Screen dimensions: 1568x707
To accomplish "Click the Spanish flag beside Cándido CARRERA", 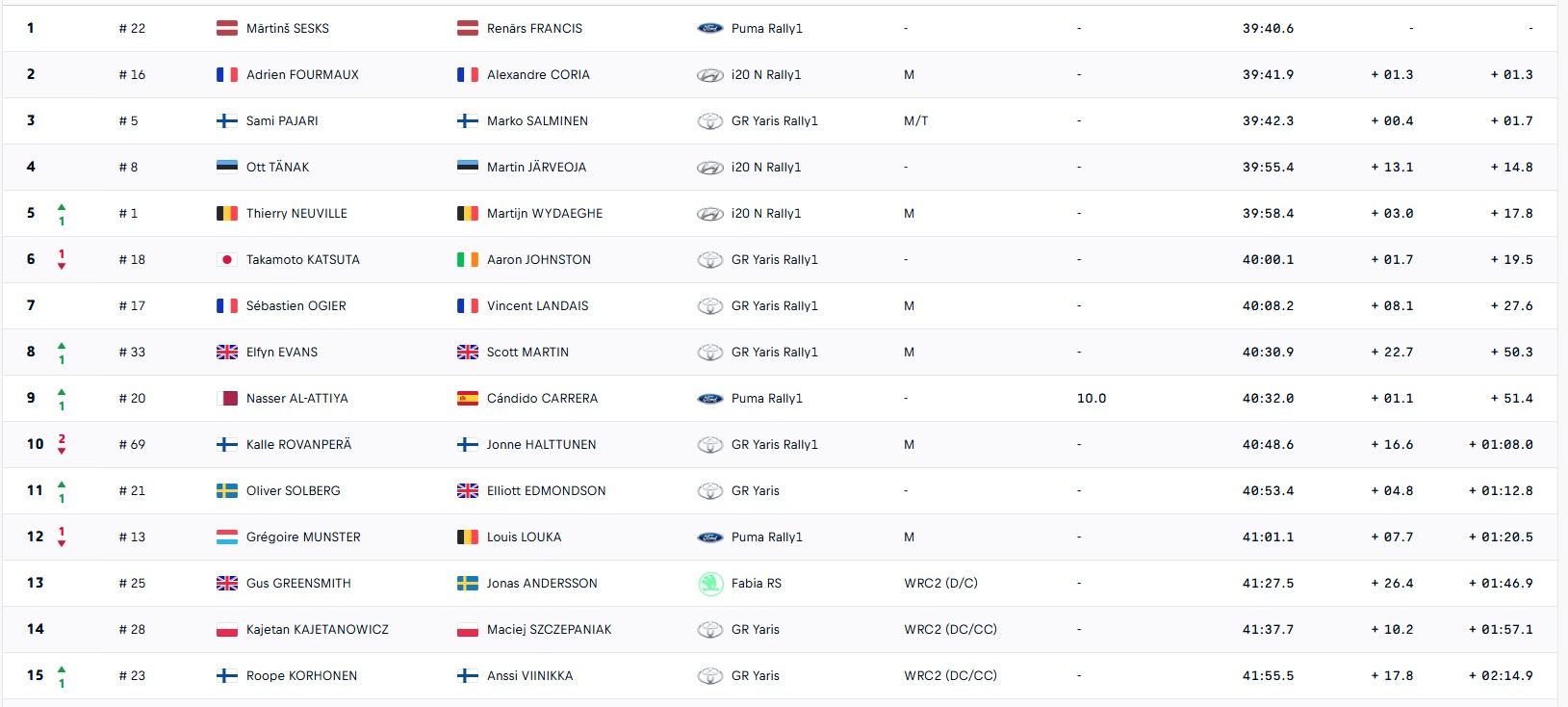I will click(468, 399).
